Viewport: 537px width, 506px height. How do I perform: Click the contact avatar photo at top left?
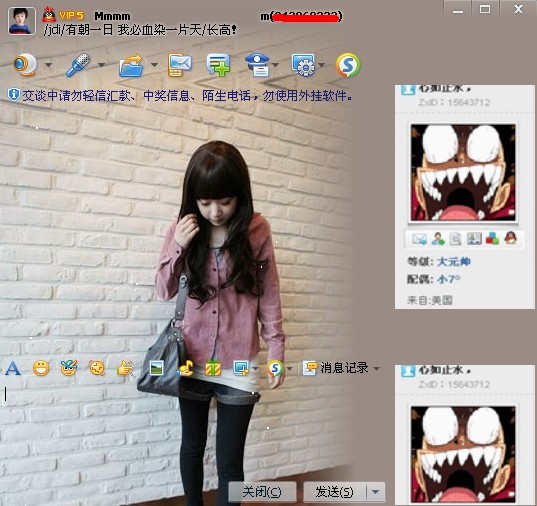(22, 21)
